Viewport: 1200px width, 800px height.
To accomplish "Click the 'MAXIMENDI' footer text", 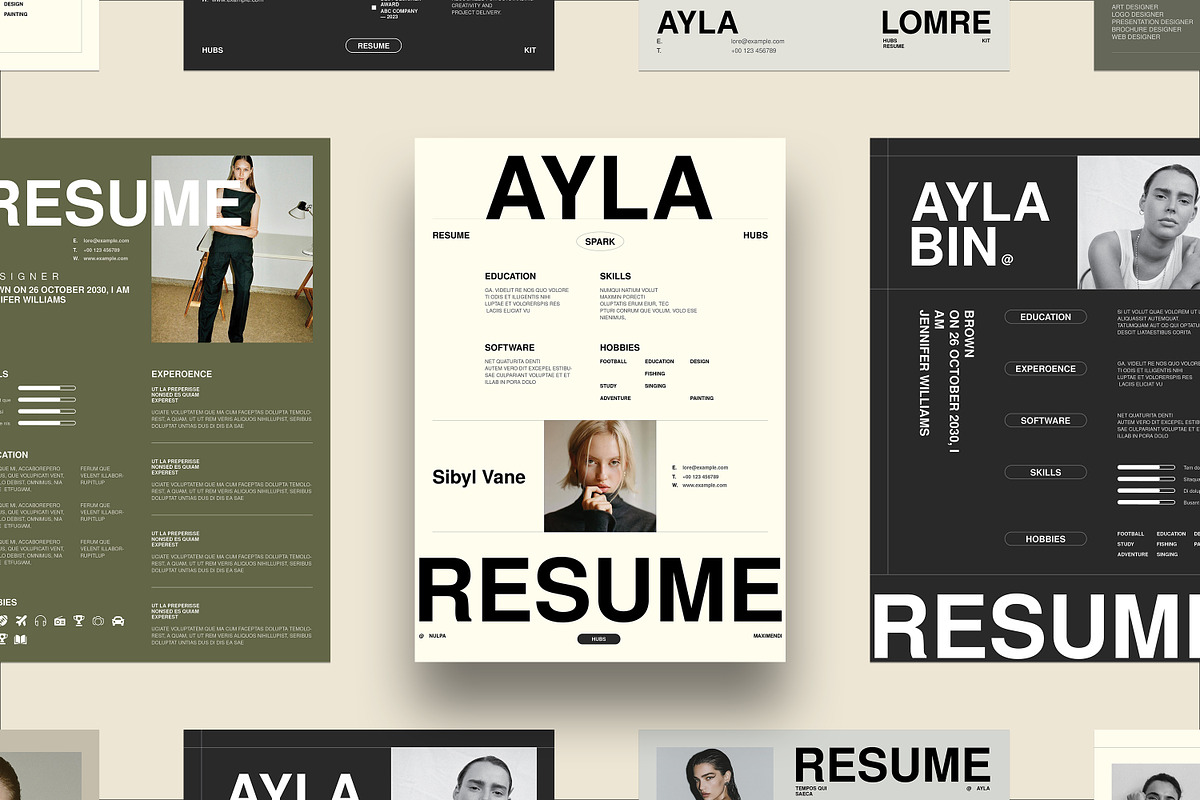I will pos(767,636).
